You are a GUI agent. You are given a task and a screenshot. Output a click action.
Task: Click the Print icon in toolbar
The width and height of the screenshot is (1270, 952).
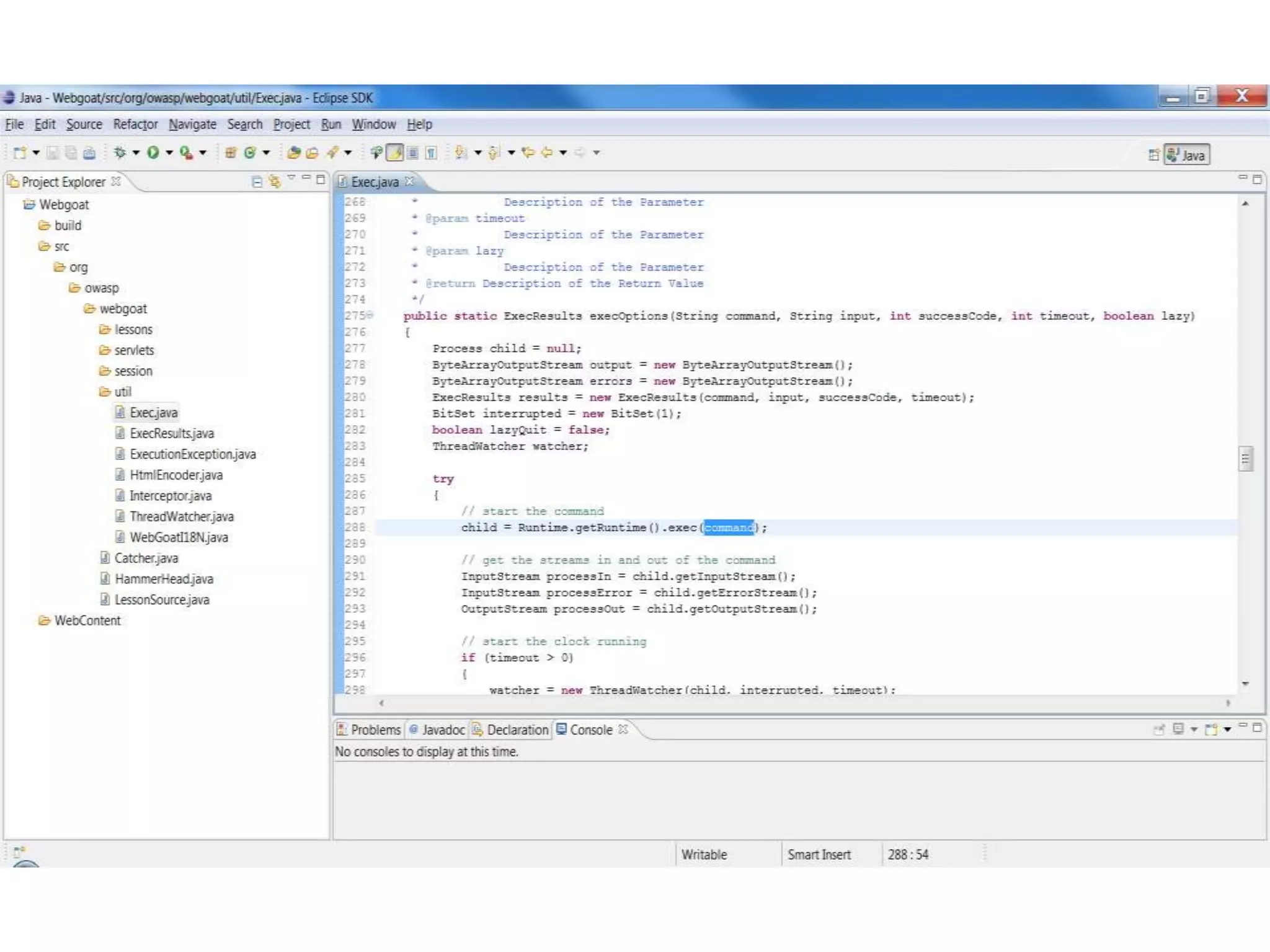[x=89, y=152]
